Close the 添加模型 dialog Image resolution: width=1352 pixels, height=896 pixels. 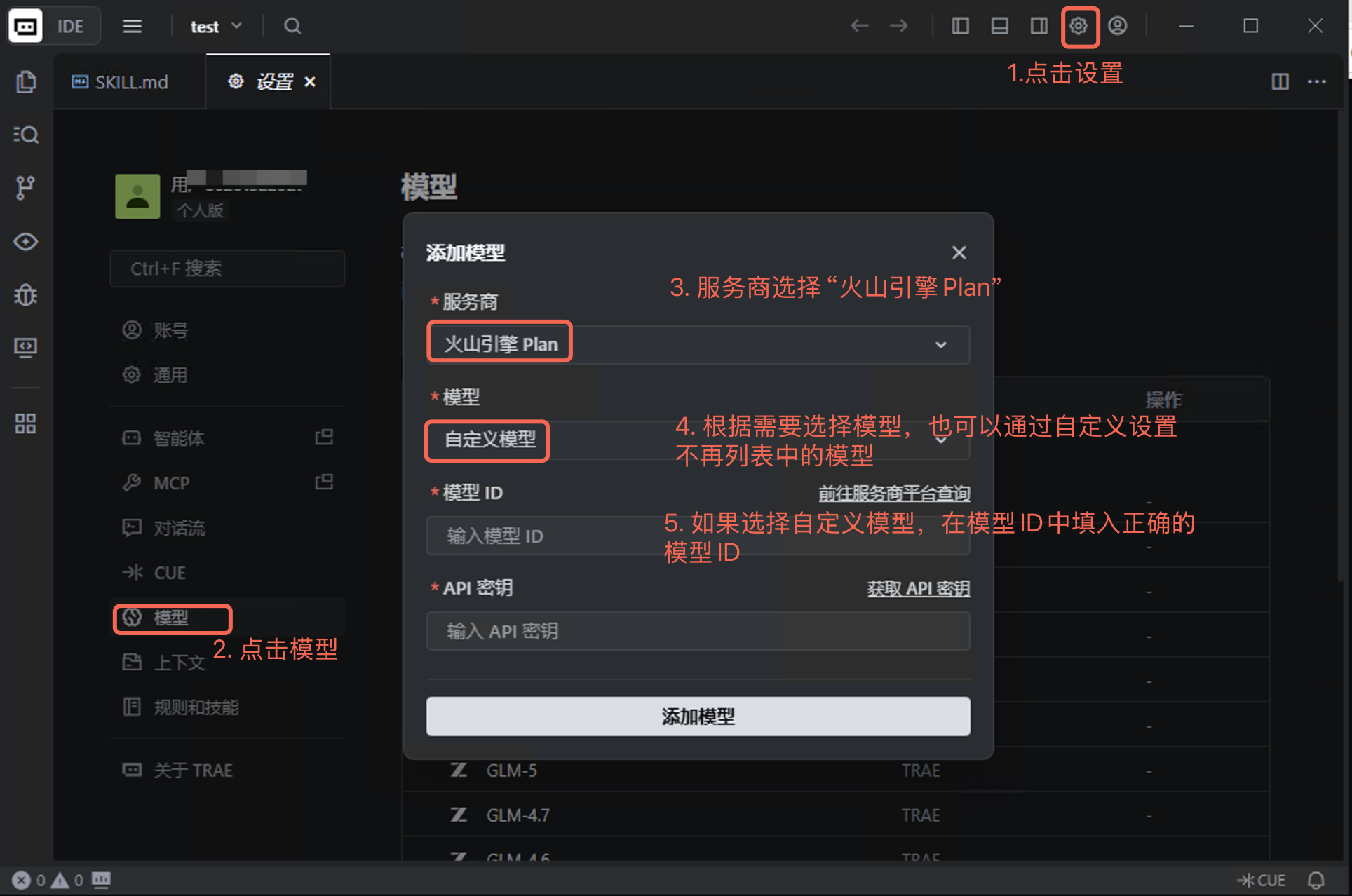pyautogui.click(x=959, y=252)
